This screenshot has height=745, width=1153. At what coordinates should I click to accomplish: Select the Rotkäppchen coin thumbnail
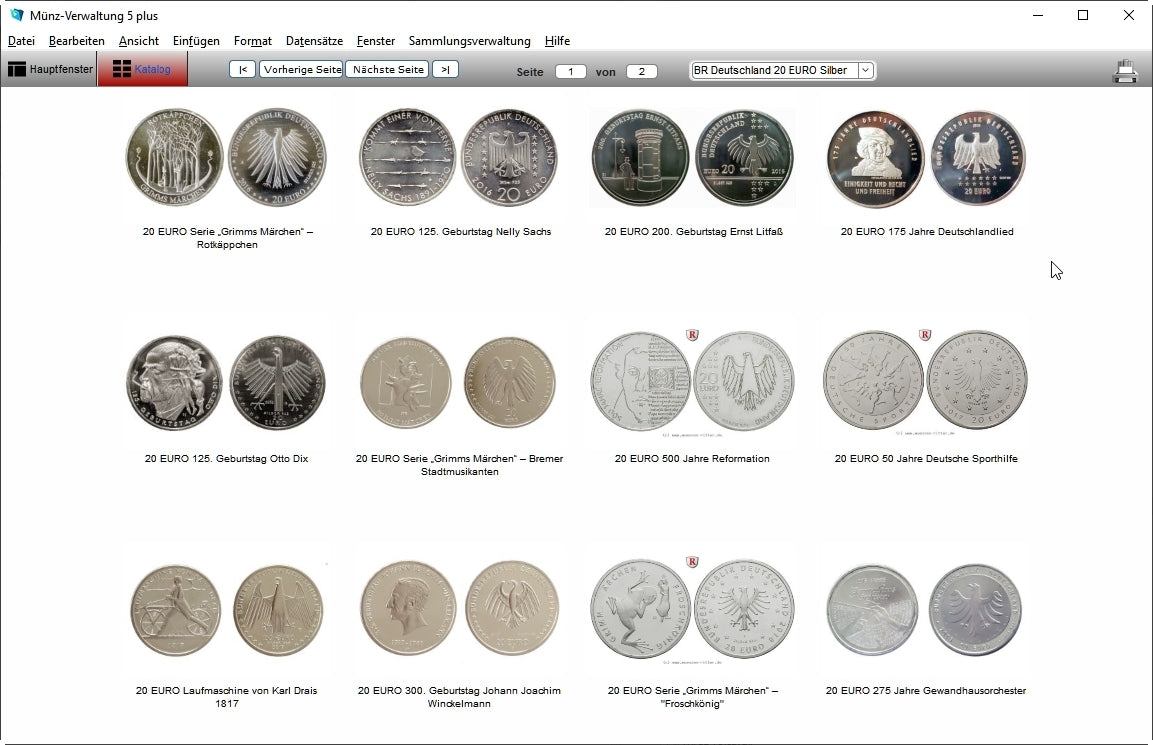coord(227,158)
